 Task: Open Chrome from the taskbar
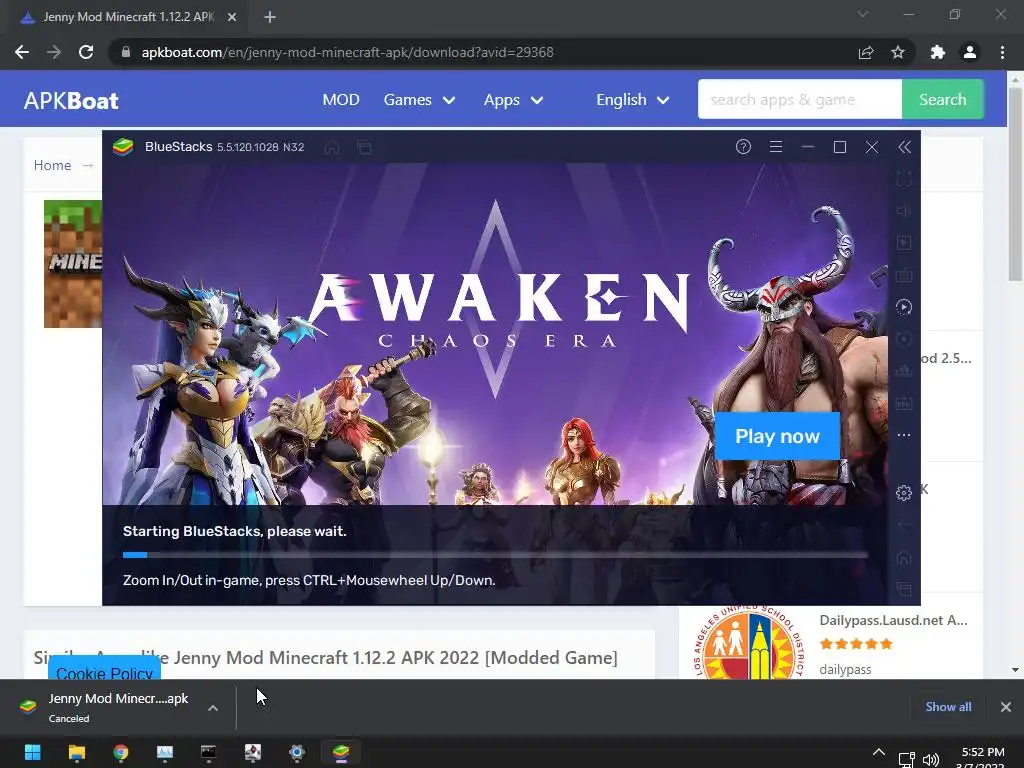coord(121,752)
